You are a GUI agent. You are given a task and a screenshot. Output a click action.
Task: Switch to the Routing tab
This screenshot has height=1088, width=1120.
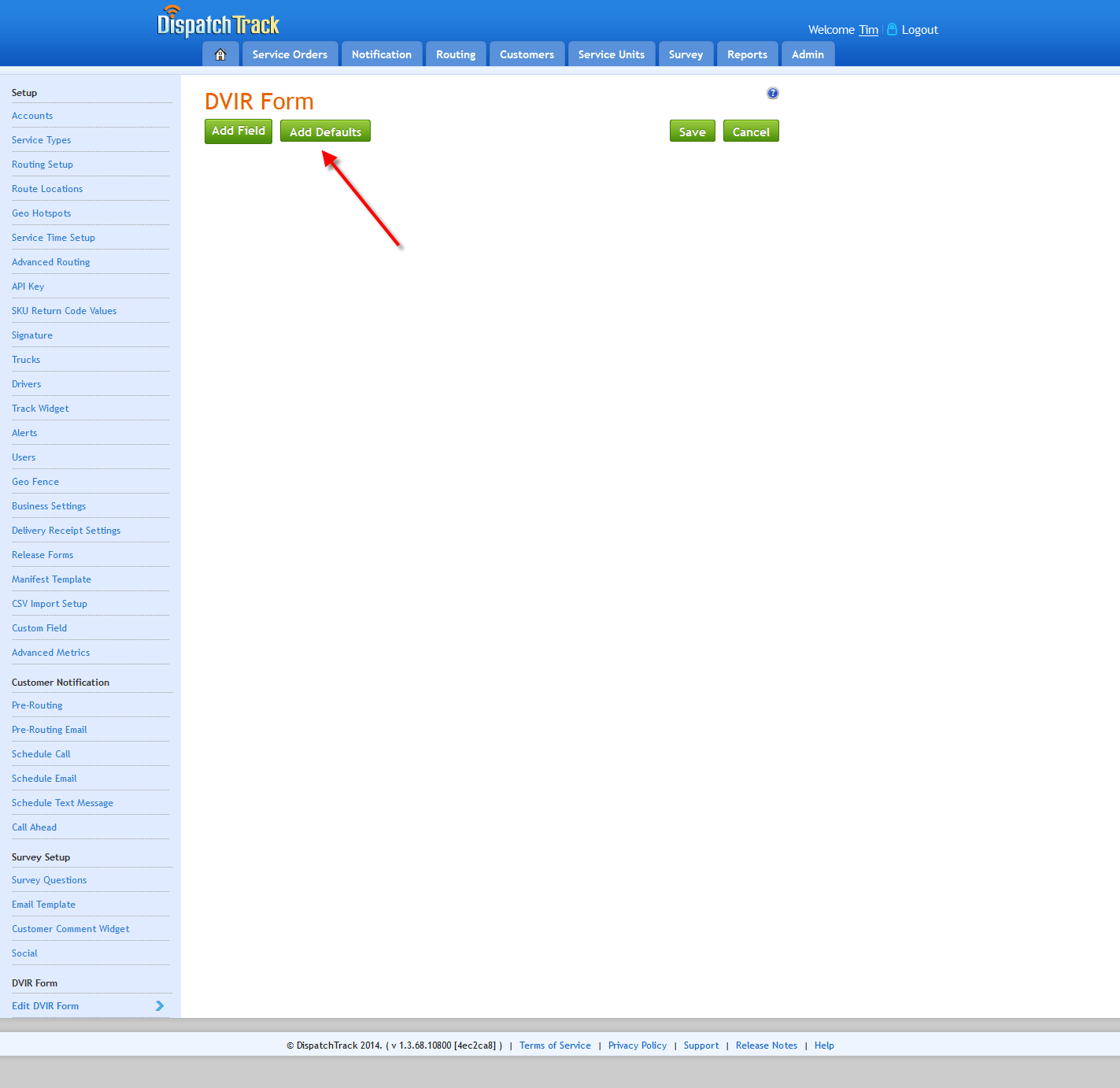pyautogui.click(x=456, y=54)
